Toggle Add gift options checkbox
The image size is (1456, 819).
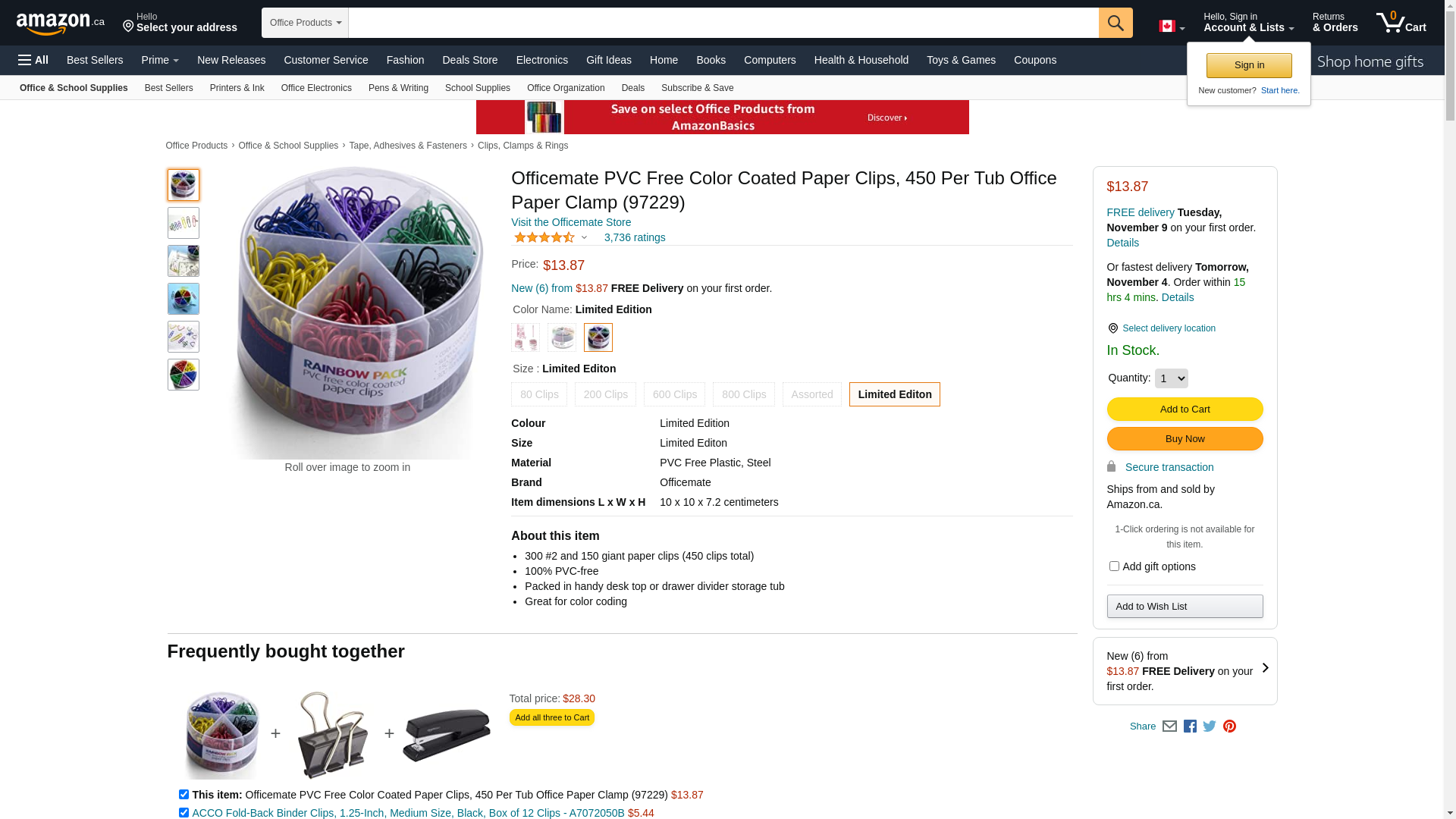[1114, 566]
